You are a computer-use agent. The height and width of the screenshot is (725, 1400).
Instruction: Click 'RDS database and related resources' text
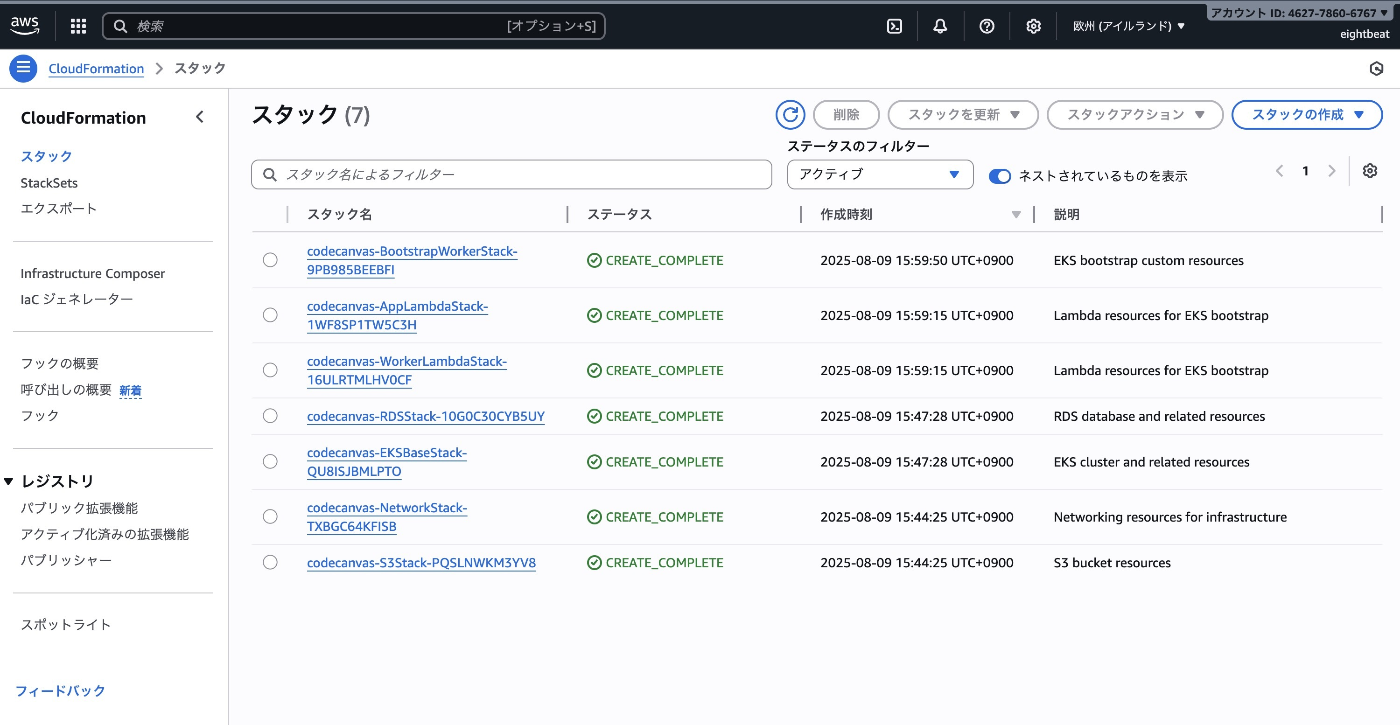coord(1159,416)
